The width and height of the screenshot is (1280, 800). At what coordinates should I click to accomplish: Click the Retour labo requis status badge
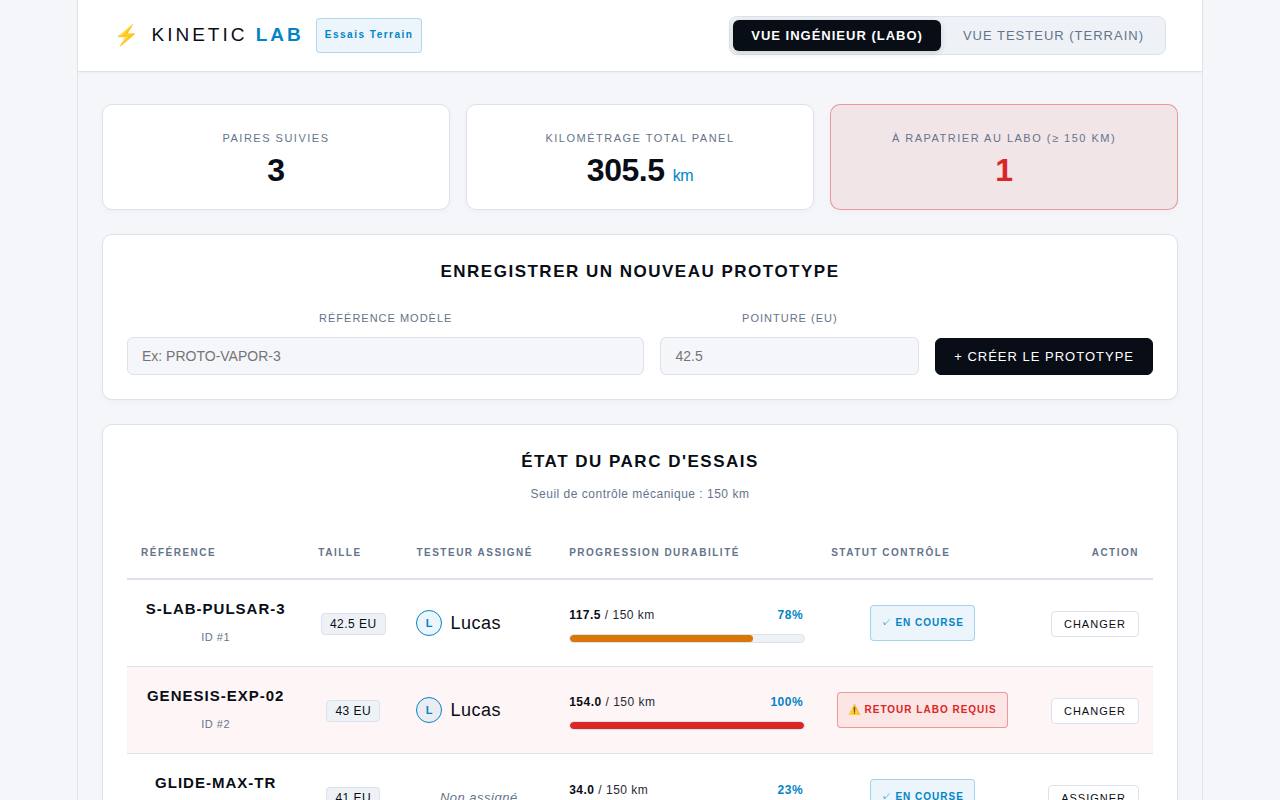pos(922,710)
